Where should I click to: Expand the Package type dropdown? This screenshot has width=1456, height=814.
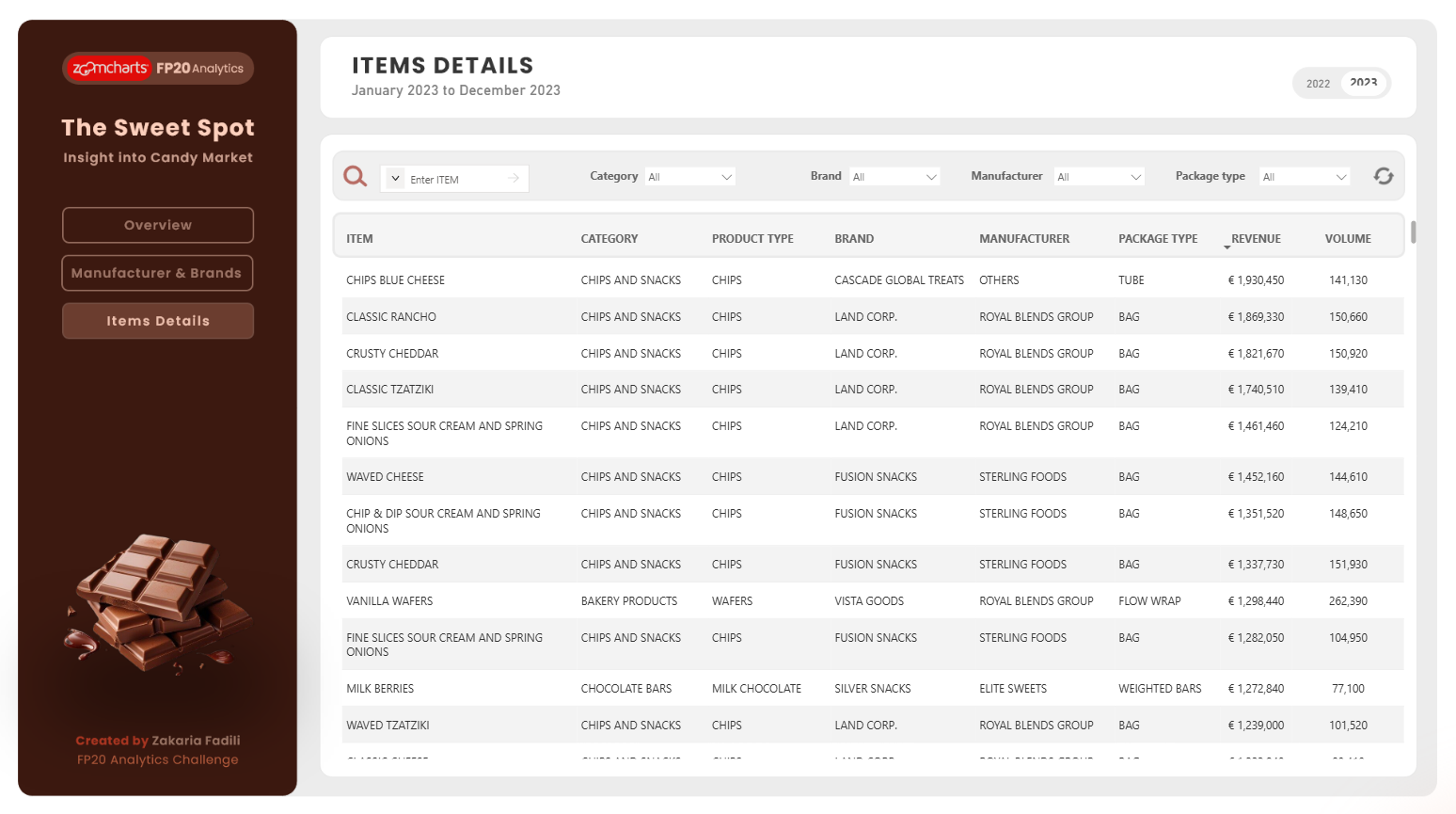click(1304, 177)
